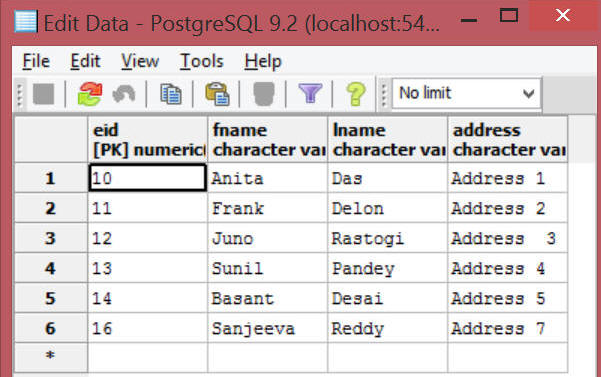601x377 pixels.
Task: Refresh the data with the green arrows icon
Action: 90,94
